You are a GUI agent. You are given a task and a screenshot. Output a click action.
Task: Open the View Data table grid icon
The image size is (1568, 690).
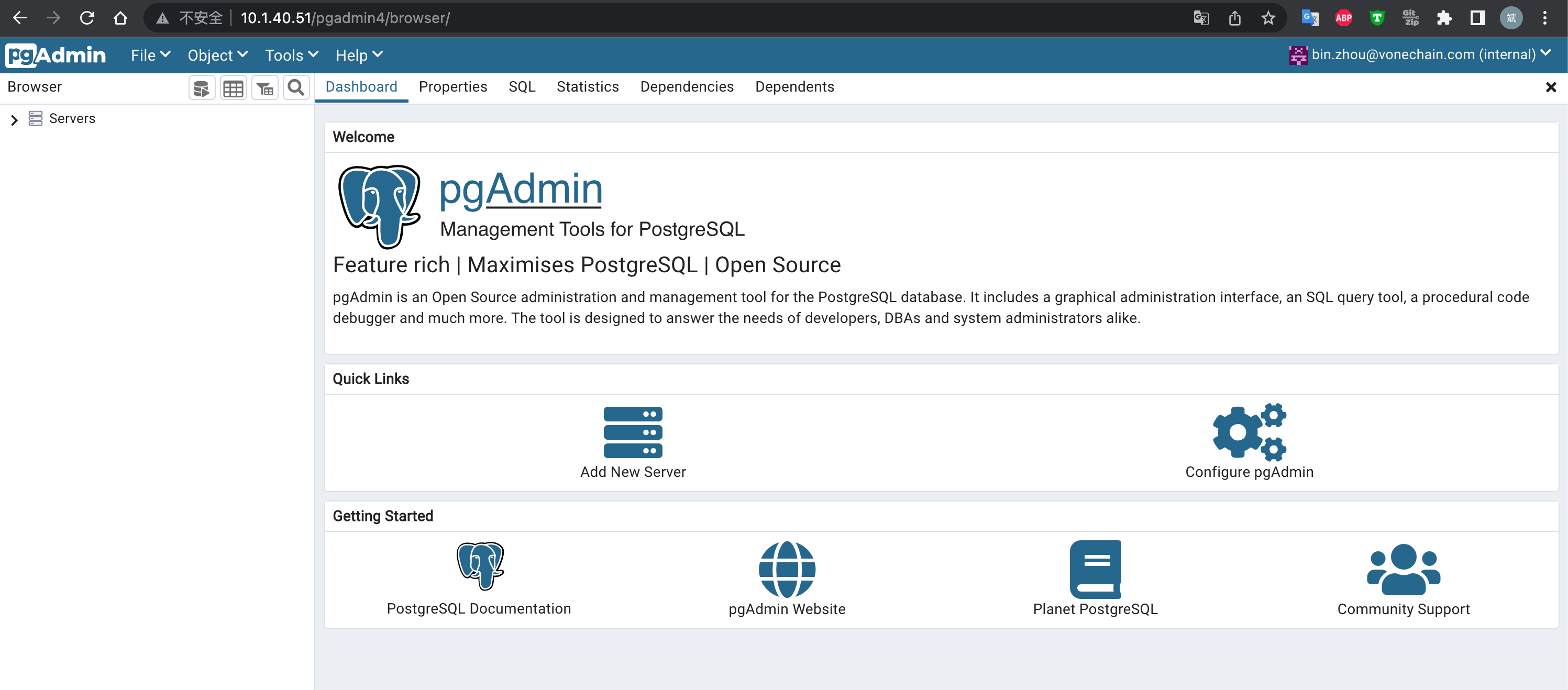233,88
